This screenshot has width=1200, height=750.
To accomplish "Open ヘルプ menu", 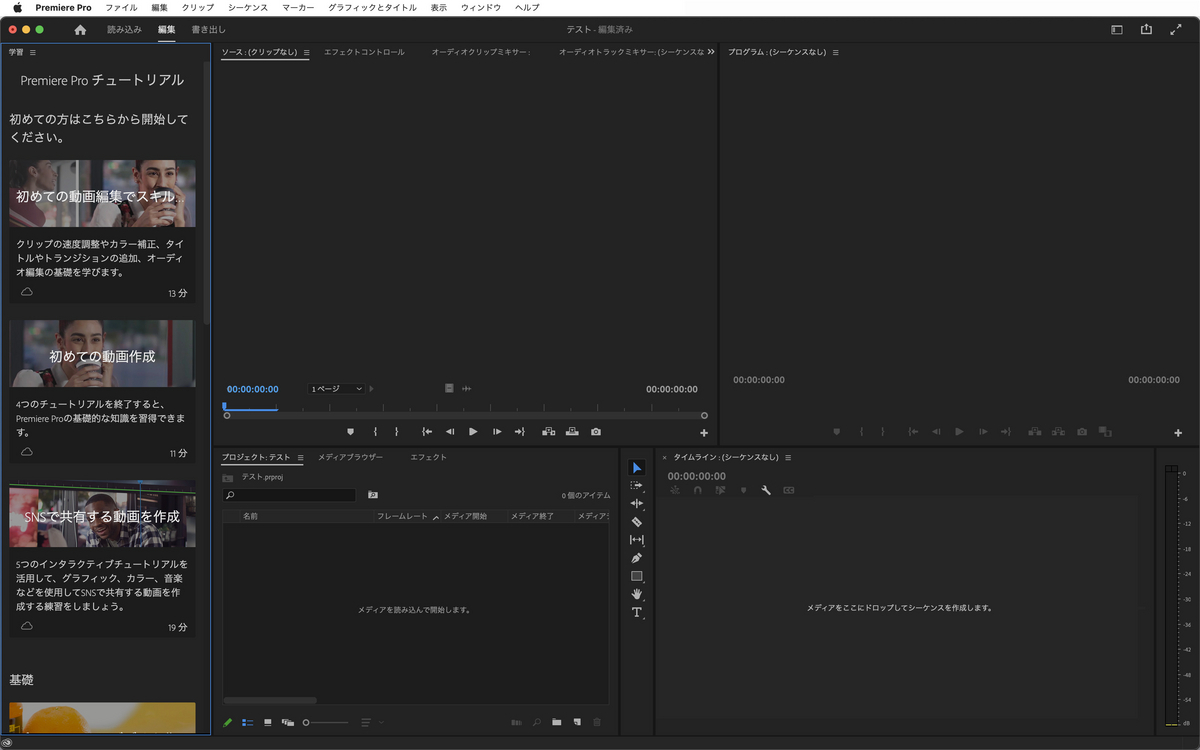I will coord(527,7).
